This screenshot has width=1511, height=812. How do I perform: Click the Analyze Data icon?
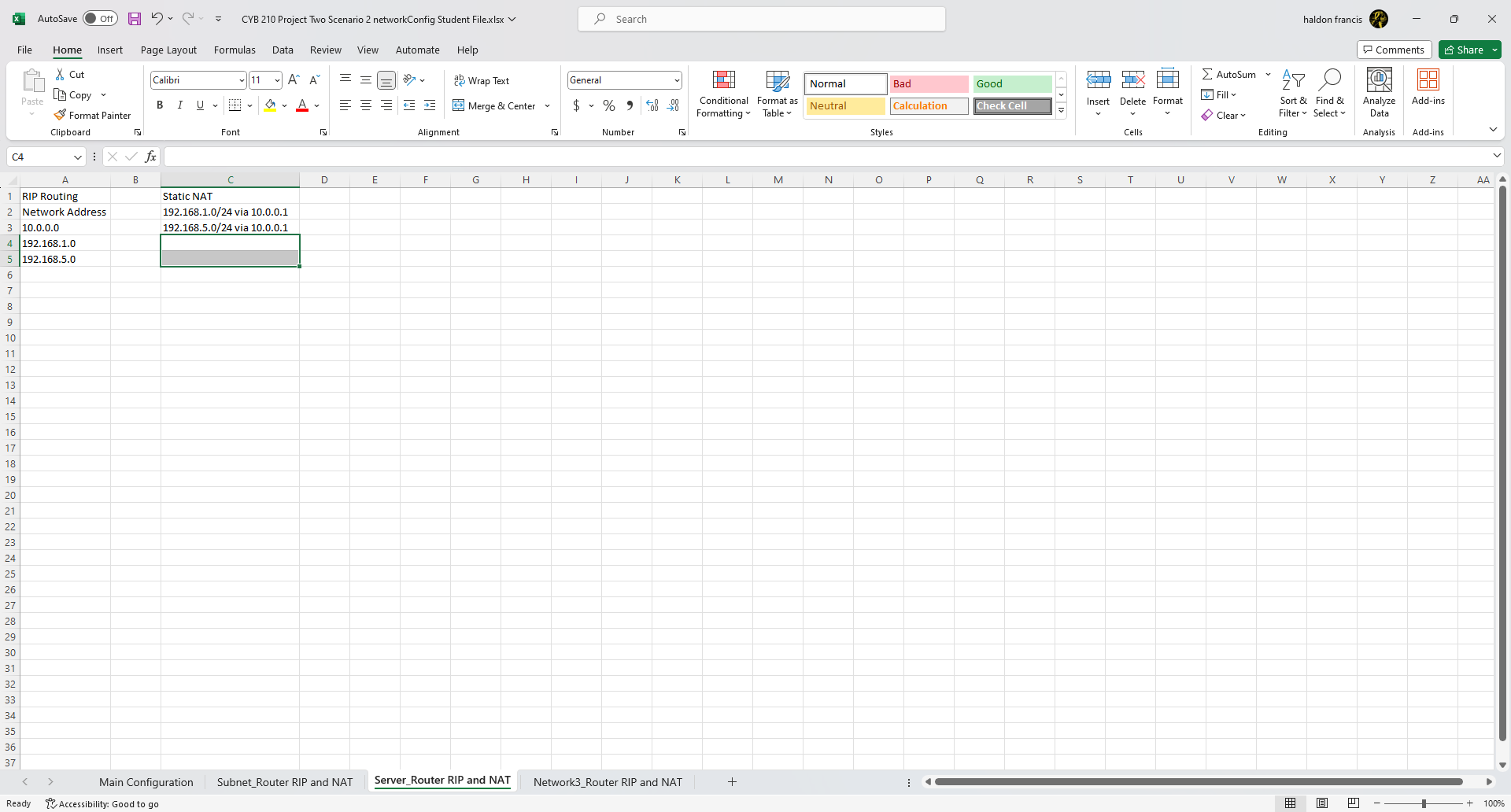pos(1380,79)
